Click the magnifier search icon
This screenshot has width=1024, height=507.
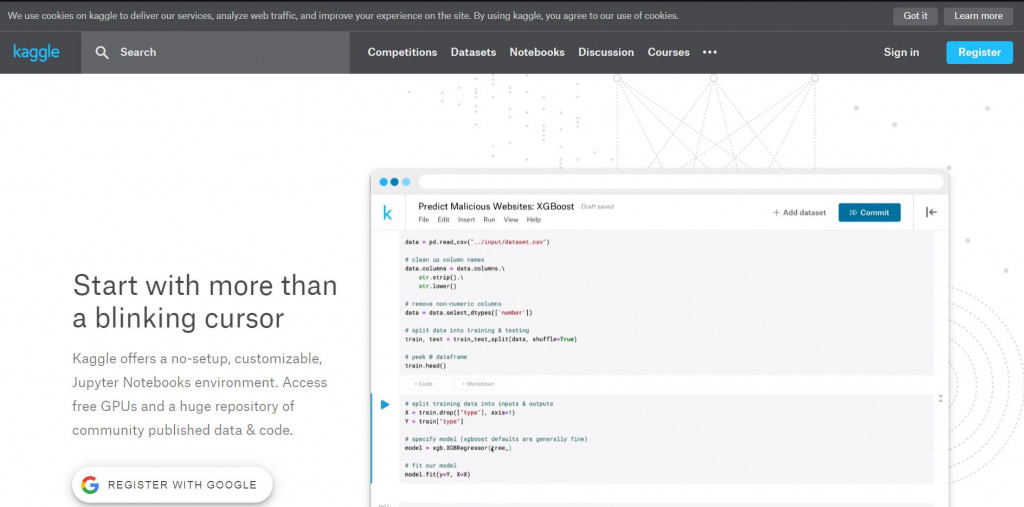pos(102,52)
